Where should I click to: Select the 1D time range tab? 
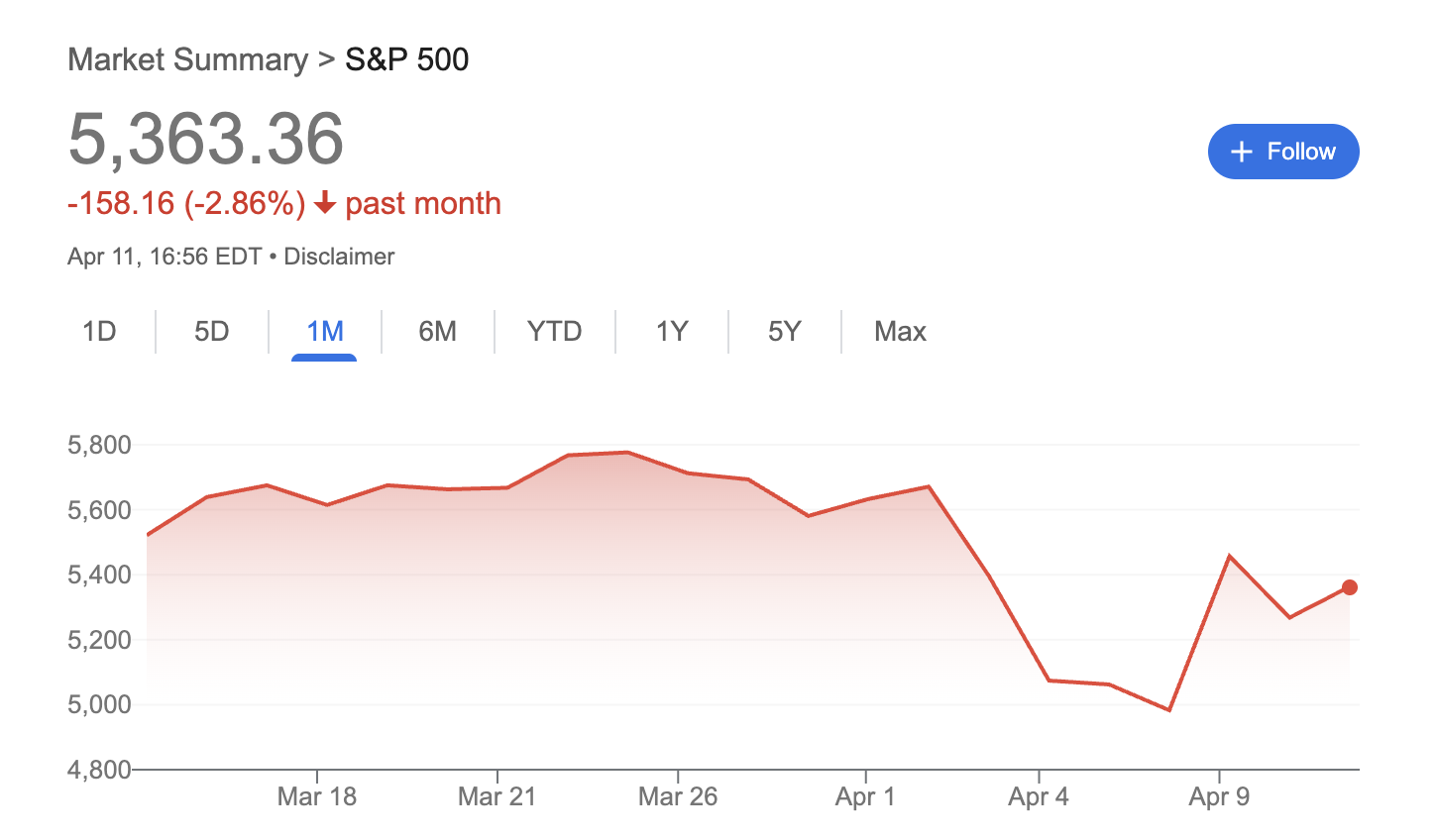point(99,331)
